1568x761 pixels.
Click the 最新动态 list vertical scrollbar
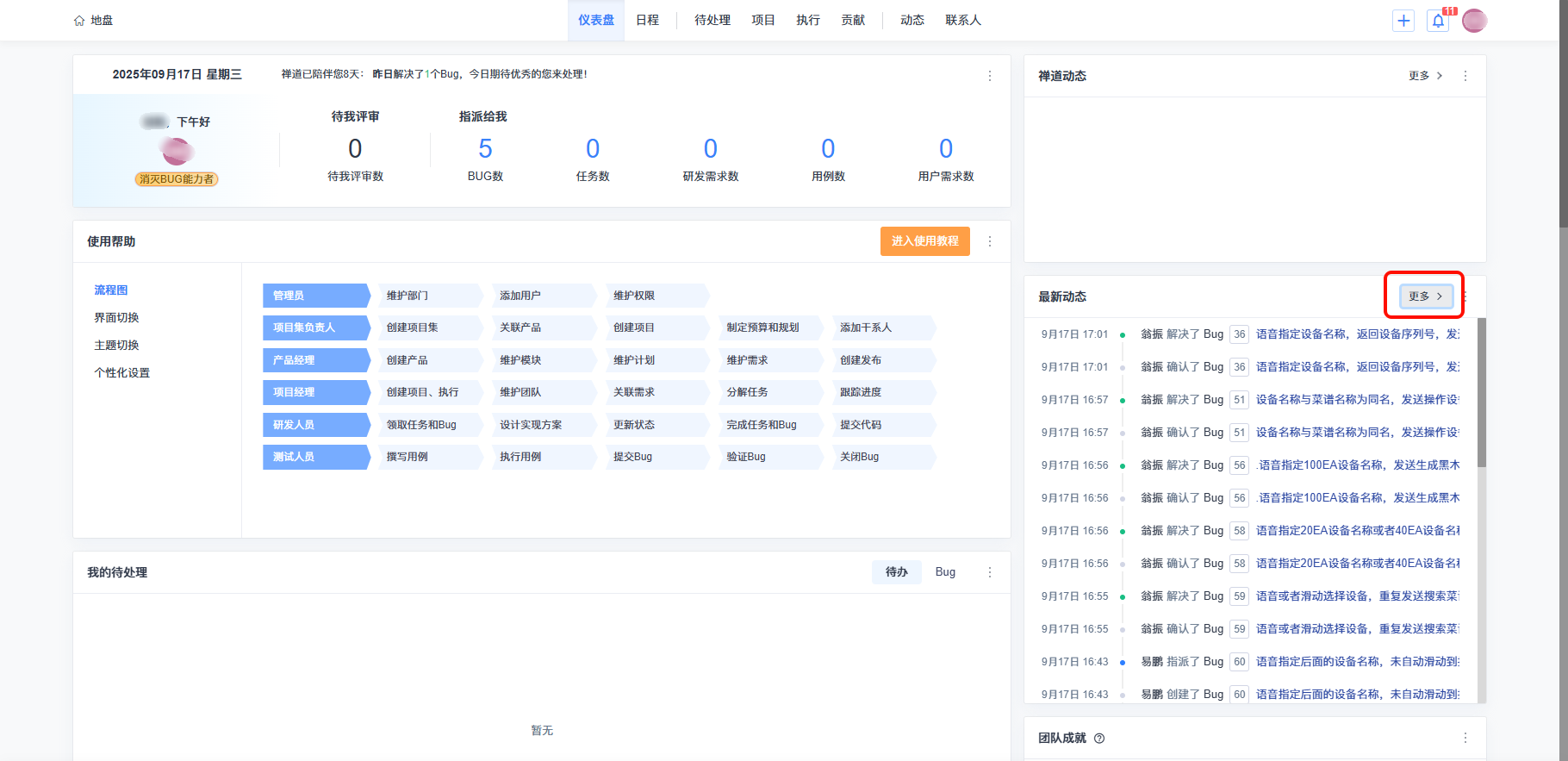(x=1481, y=393)
